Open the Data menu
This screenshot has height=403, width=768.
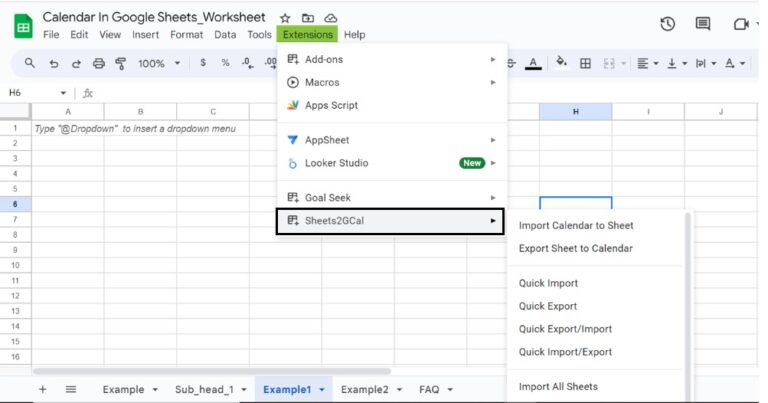tap(225, 35)
